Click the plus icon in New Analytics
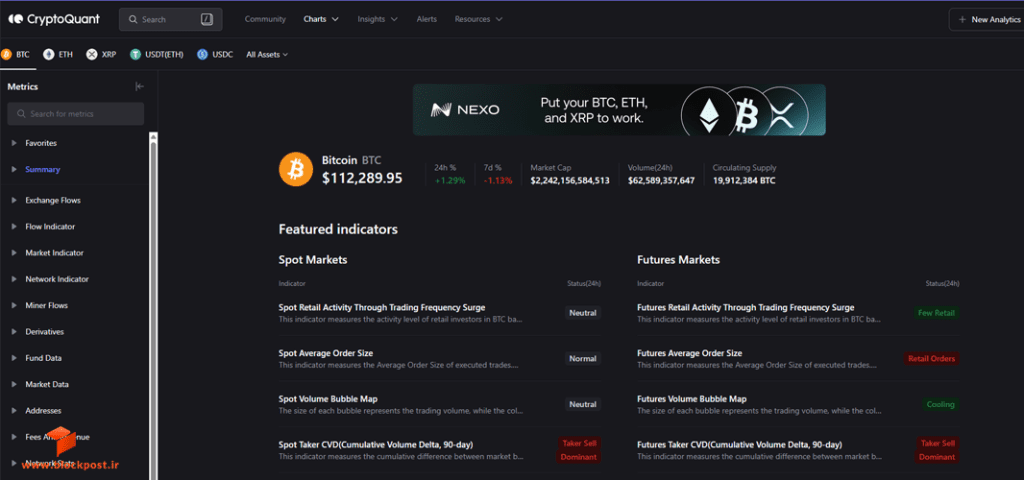This screenshot has width=1024, height=480. point(962,20)
